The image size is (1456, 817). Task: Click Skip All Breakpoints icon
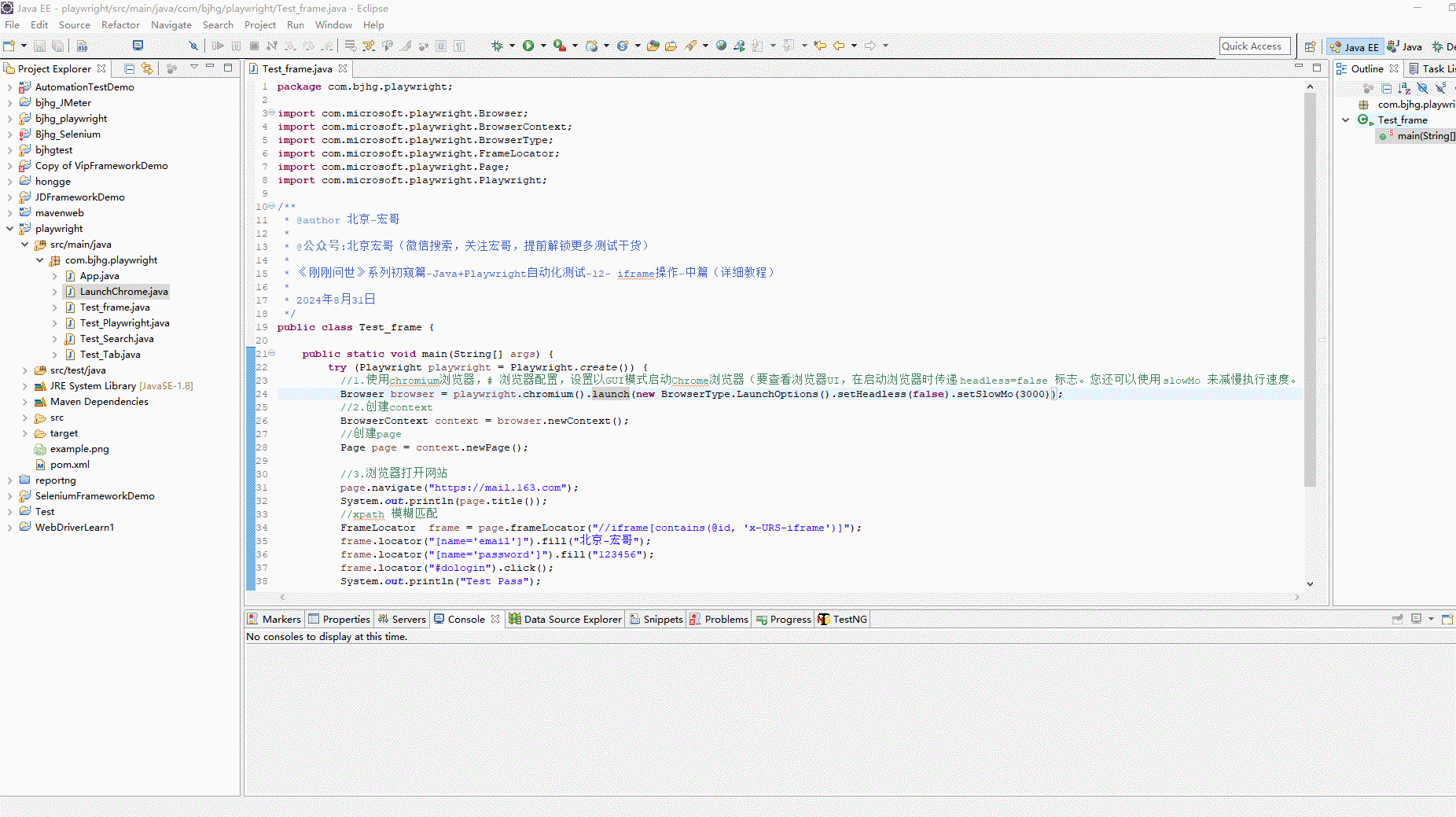point(193,46)
